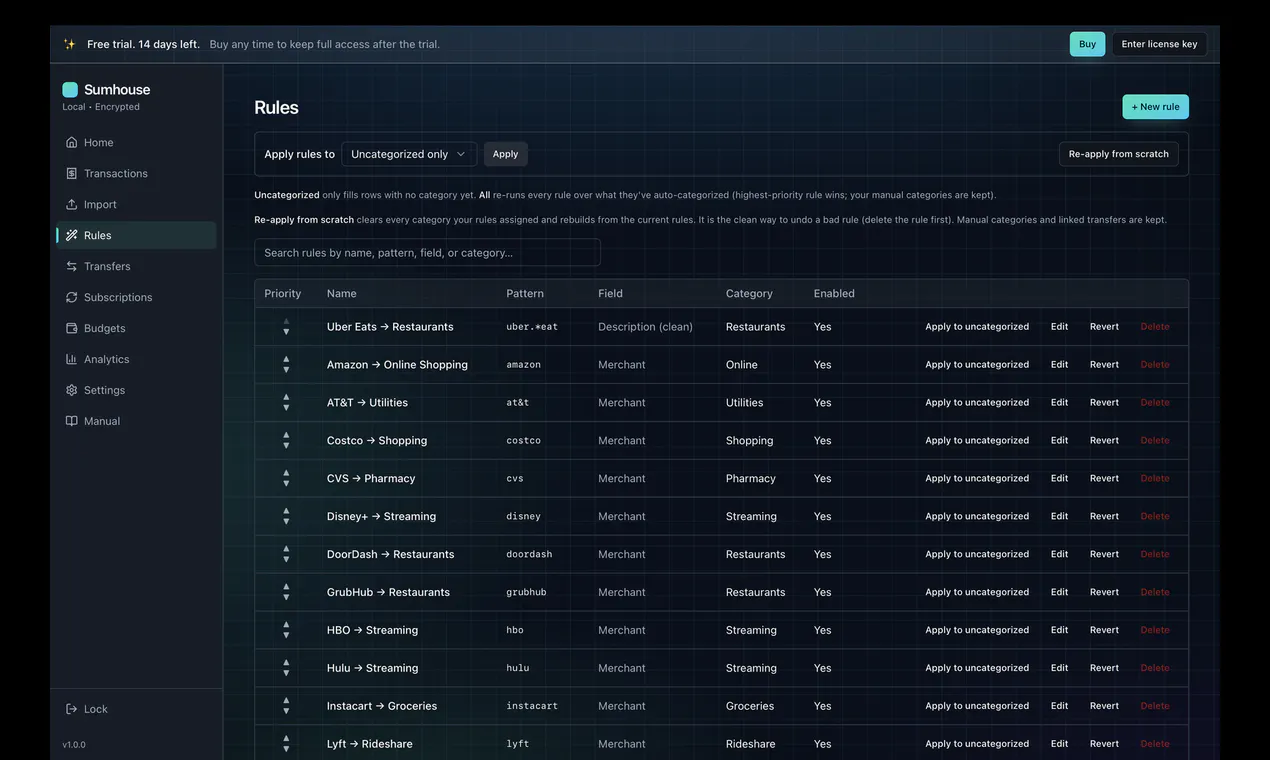Navigate to Budgets
Viewport: 1270px width, 760px height.
click(136, 328)
